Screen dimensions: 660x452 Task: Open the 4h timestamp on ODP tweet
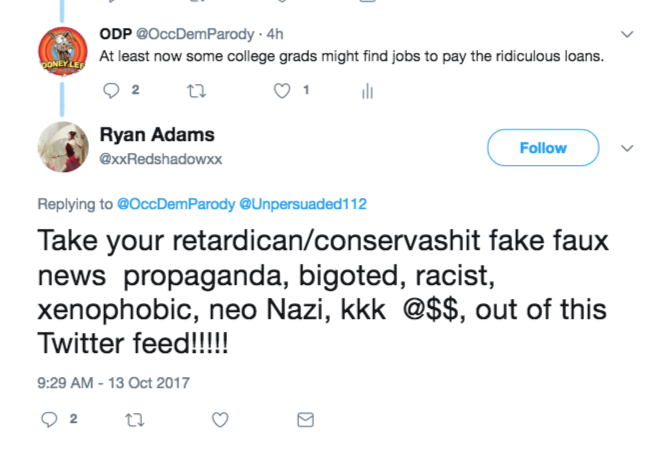click(275, 35)
